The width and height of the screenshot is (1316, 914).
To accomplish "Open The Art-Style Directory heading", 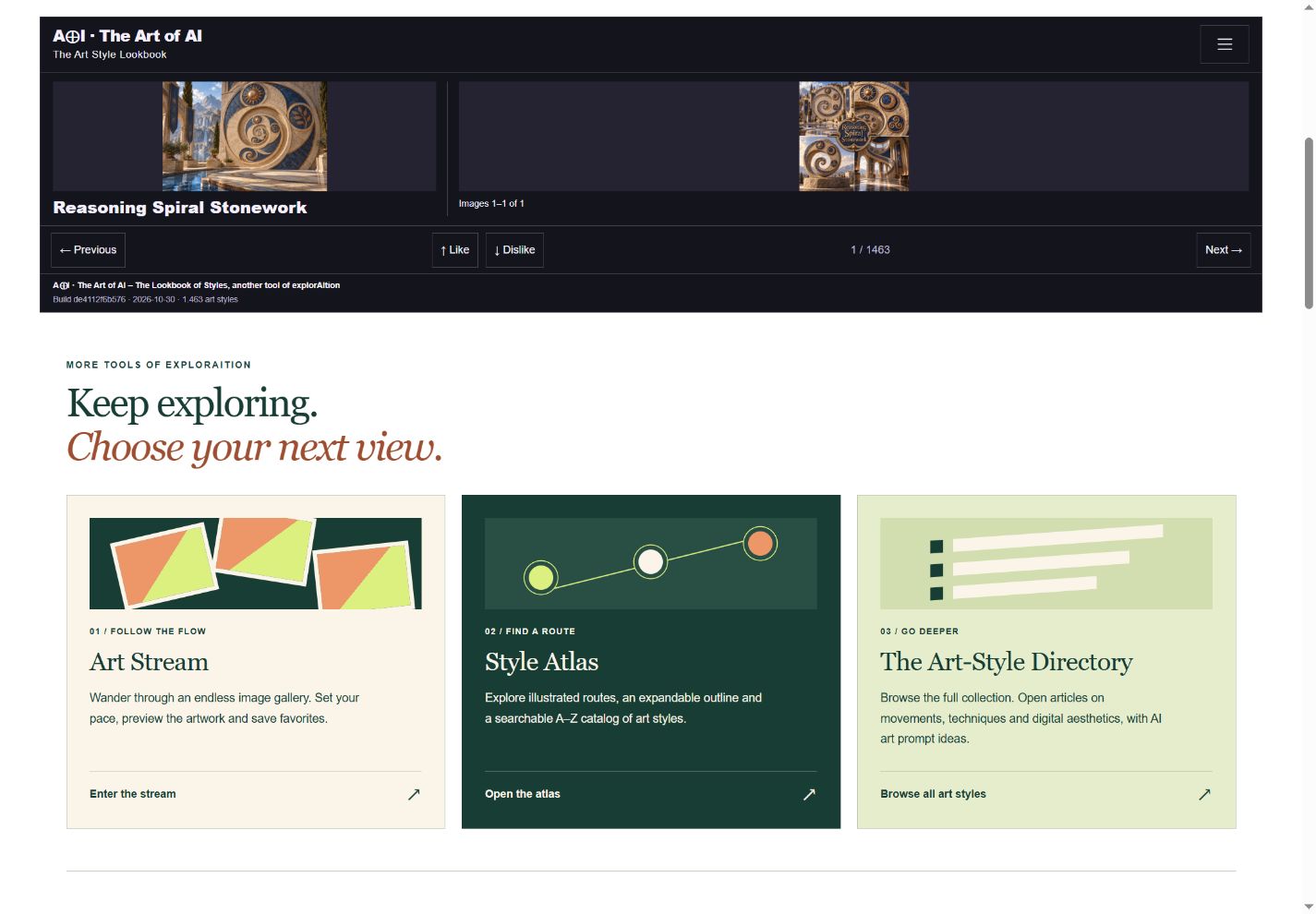I will (1007, 662).
